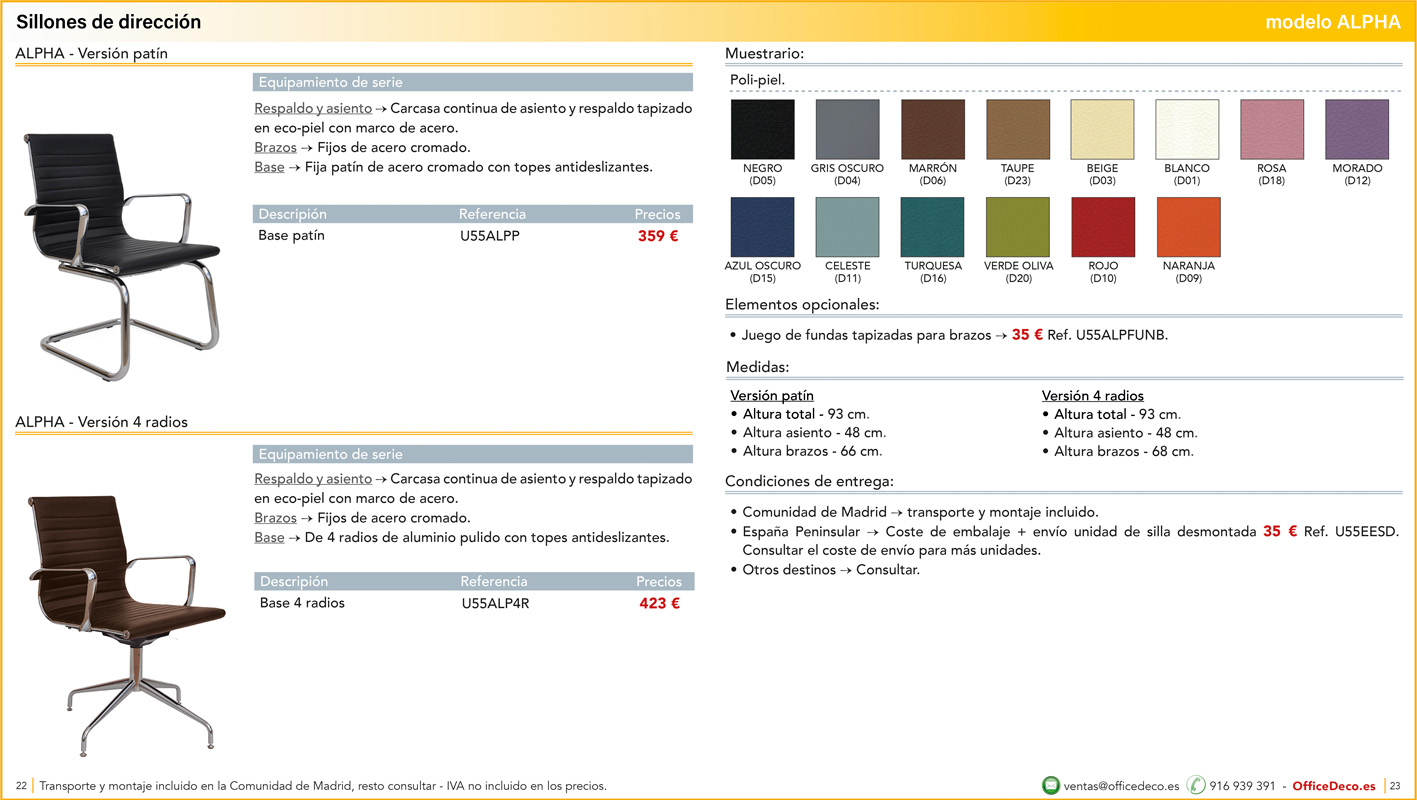Click the lower 'Equipamiento de serie' header bar

(x=473, y=454)
